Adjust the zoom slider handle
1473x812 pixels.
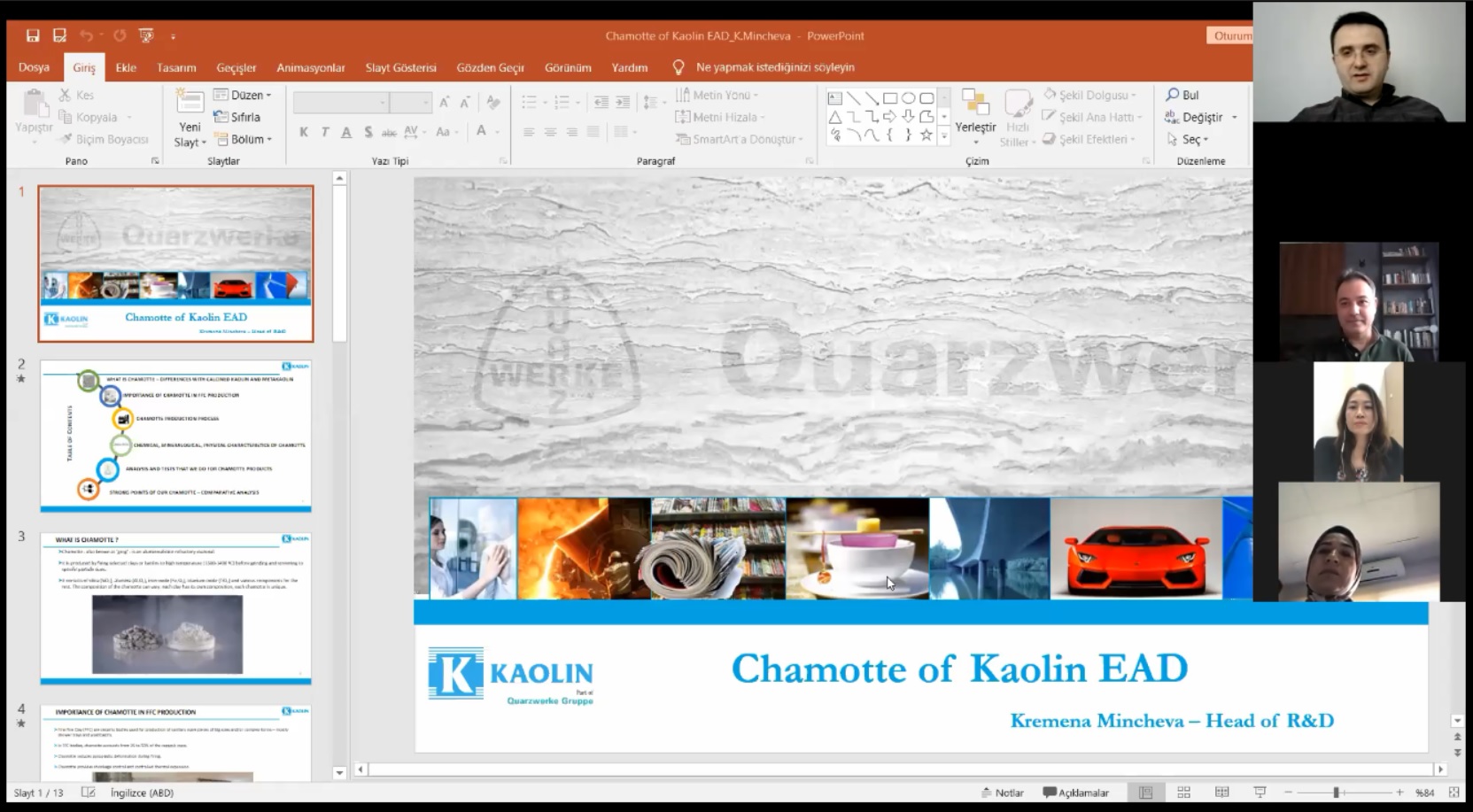coord(1336,793)
